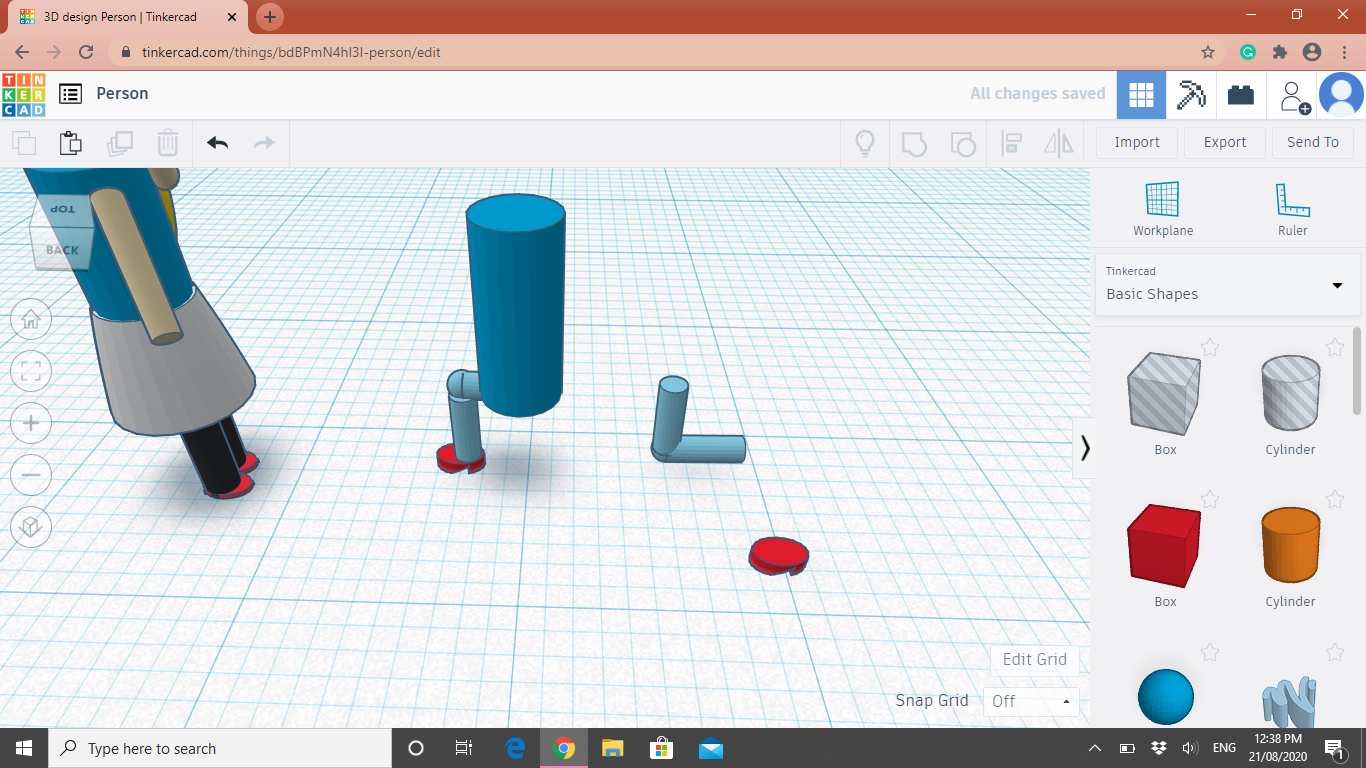Favorite the Scribble shape with star
Image resolution: width=1366 pixels, height=768 pixels.
[x=1335, y=653]
